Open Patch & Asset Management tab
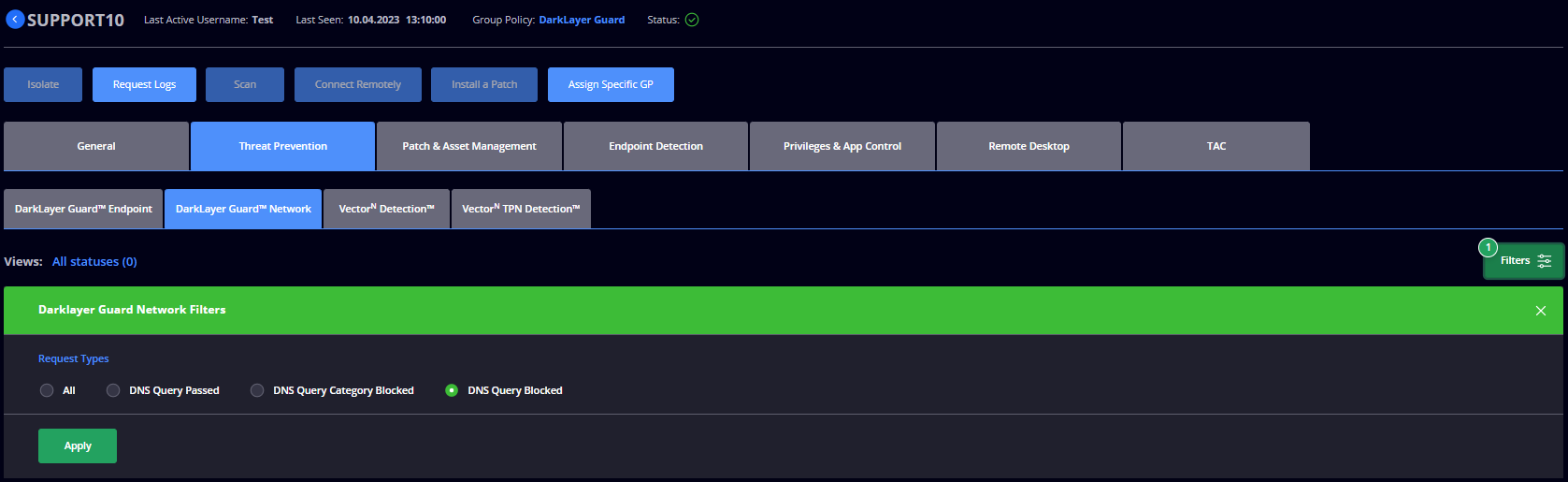The height and width of the screenshot is (482, 1568). pyautogui.click(x=469, y=146)
